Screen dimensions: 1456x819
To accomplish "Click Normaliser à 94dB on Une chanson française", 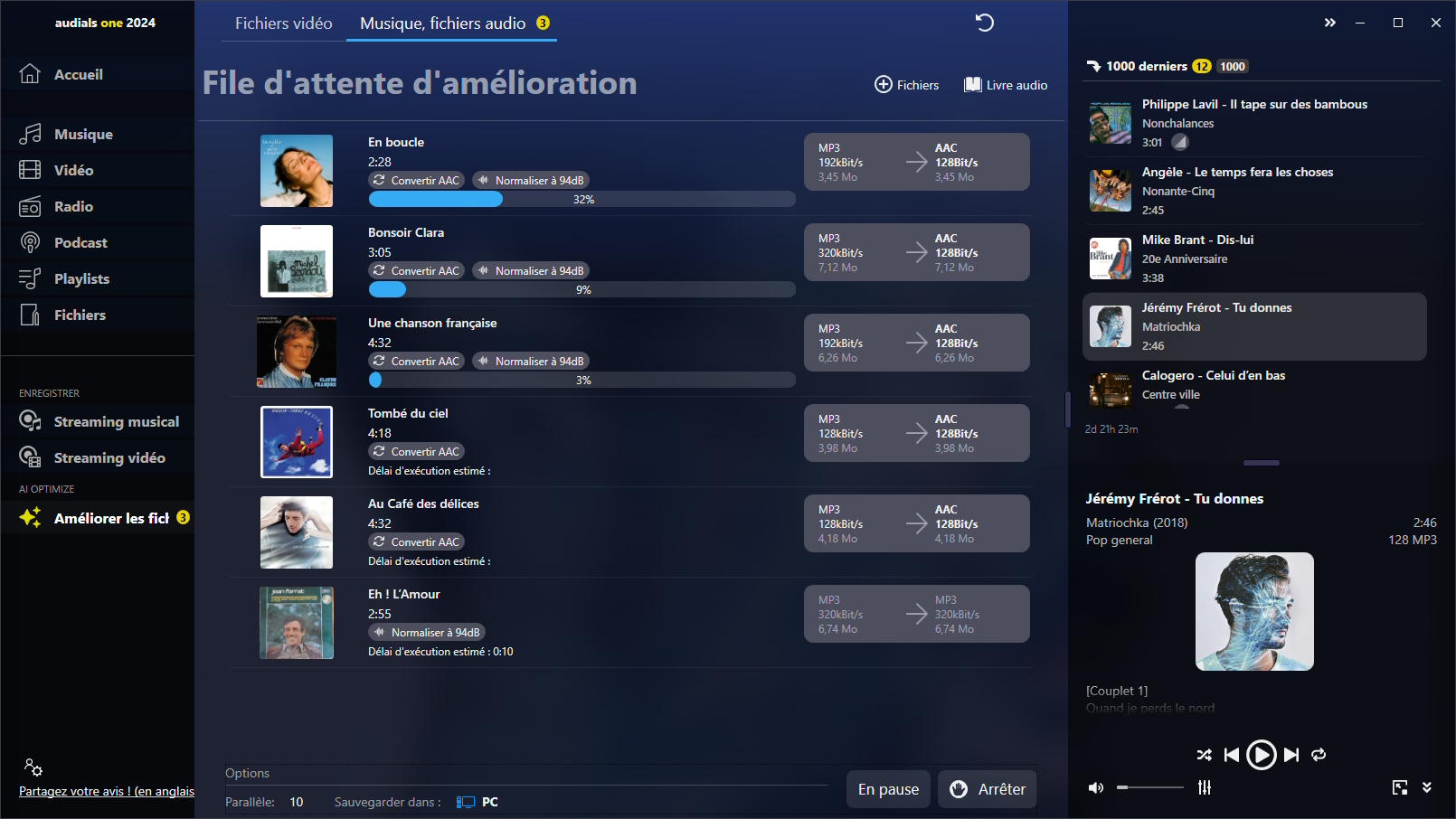I will [531, 361].
